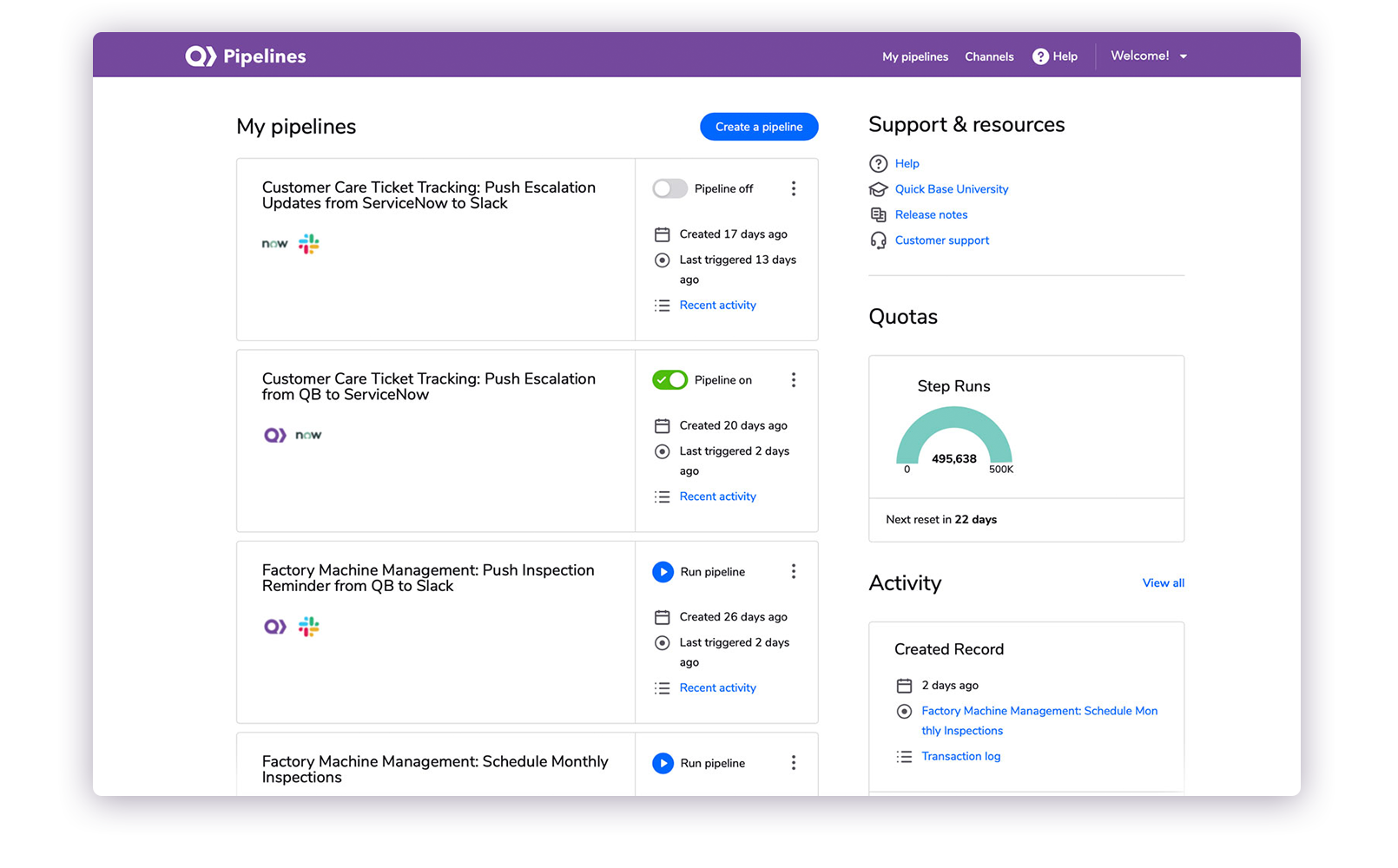This screenshot has width=1398, height=868.
Task: Click list icon beside Transaction log
Action: [x=904, y=757]
